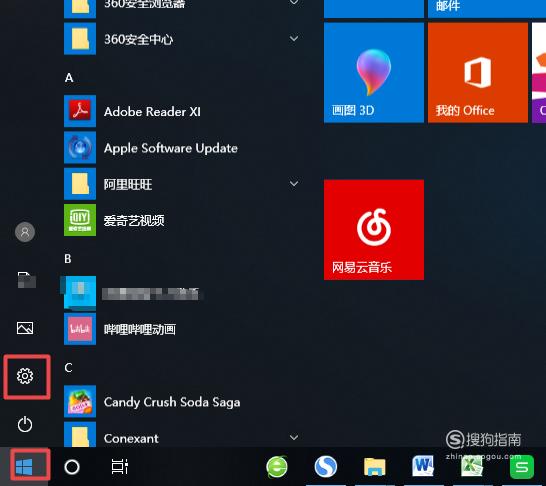Click the Adobe Reader XI icon
546x486 pixels.
80,111
